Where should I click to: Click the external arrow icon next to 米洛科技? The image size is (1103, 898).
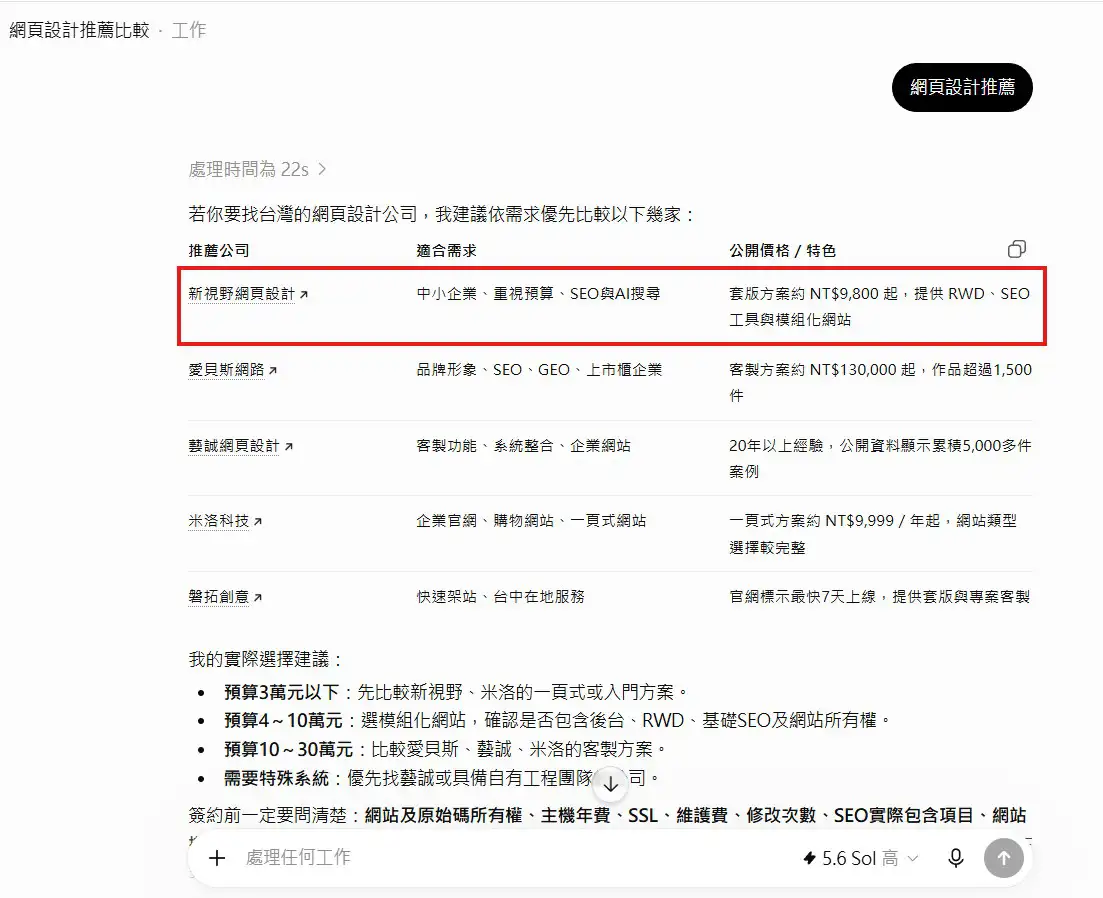257,522
